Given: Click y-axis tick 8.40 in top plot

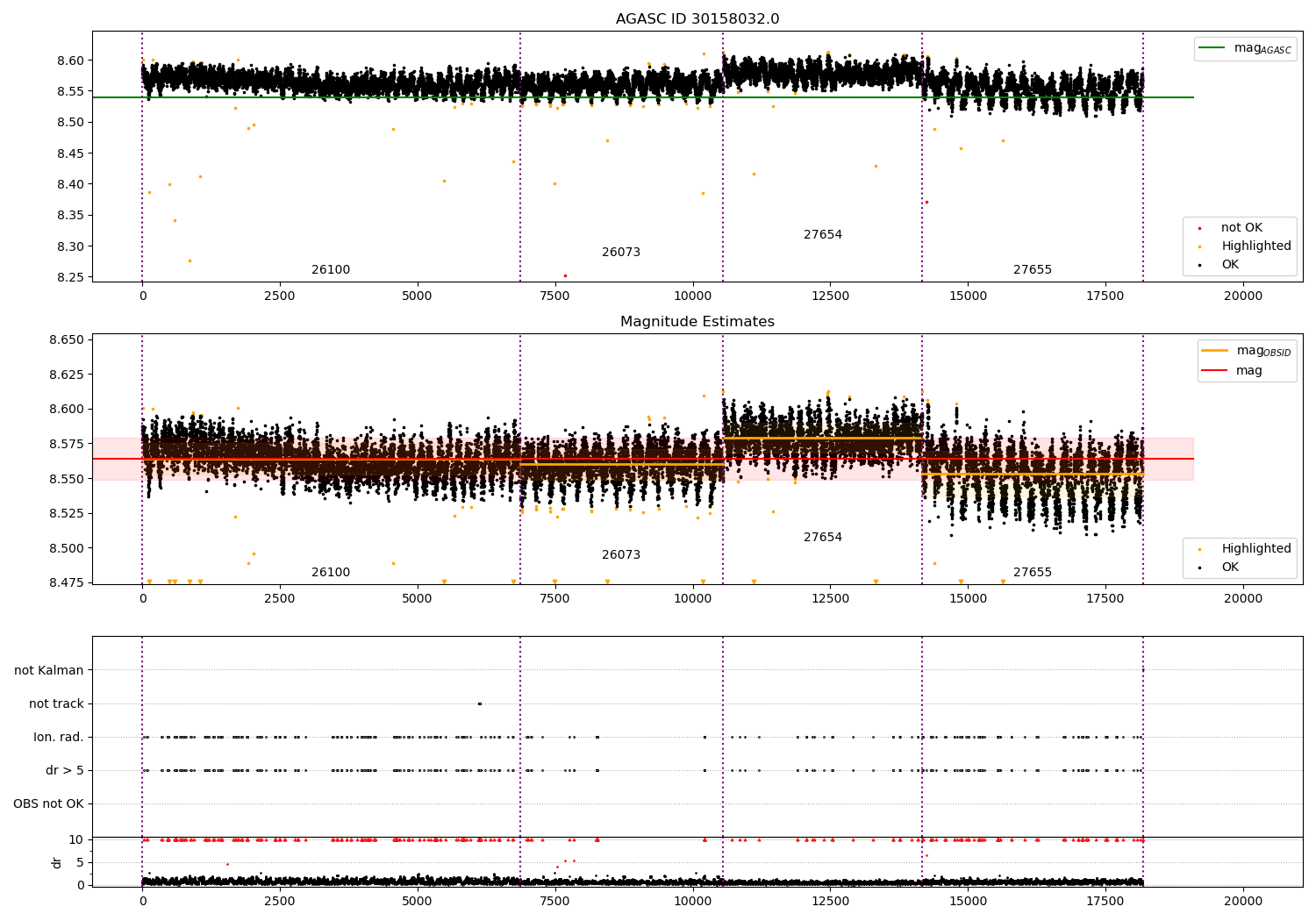Looking at the screenshot, I should [x=72, y=184].
